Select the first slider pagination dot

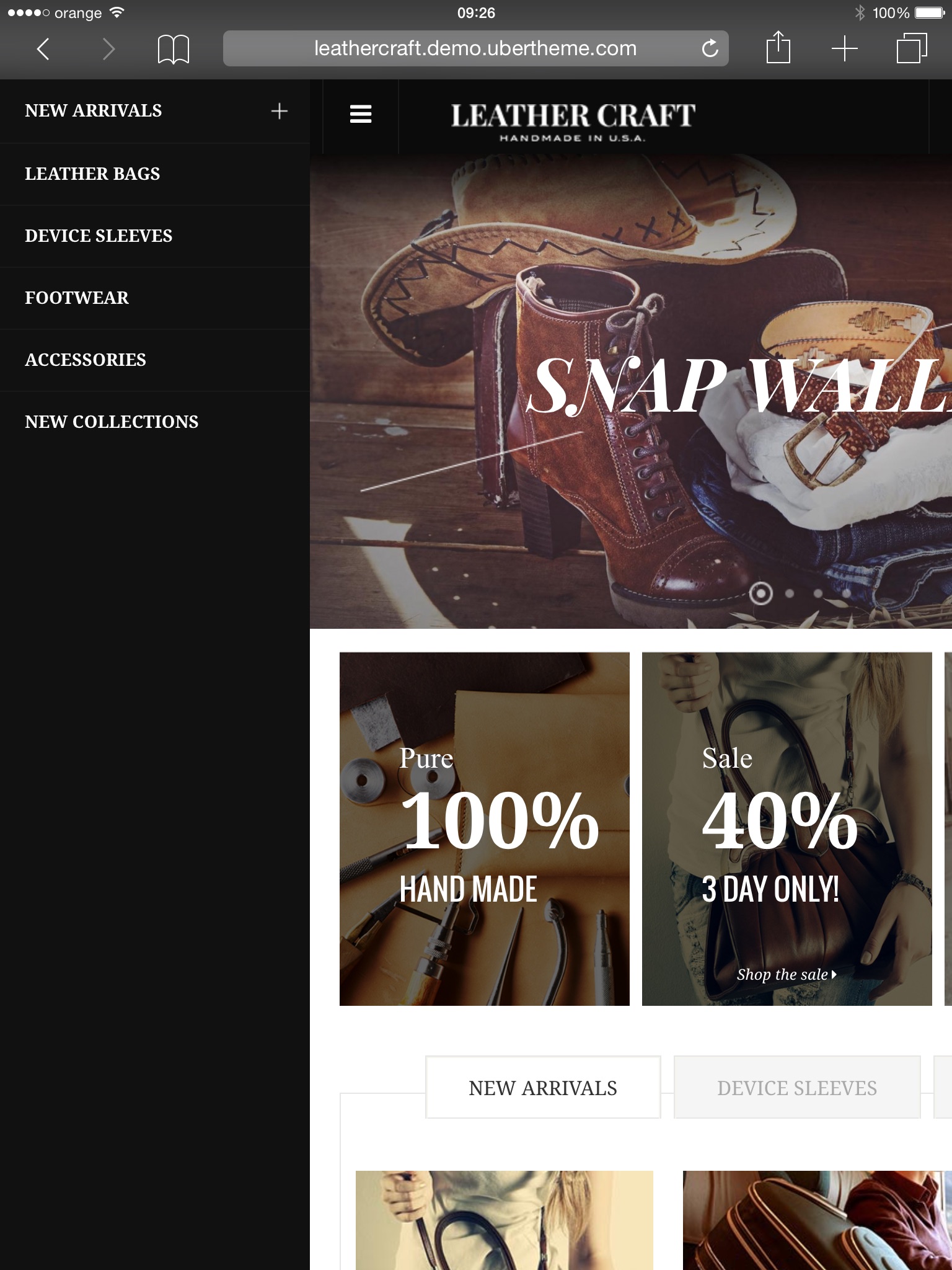[x=760, y=593]
